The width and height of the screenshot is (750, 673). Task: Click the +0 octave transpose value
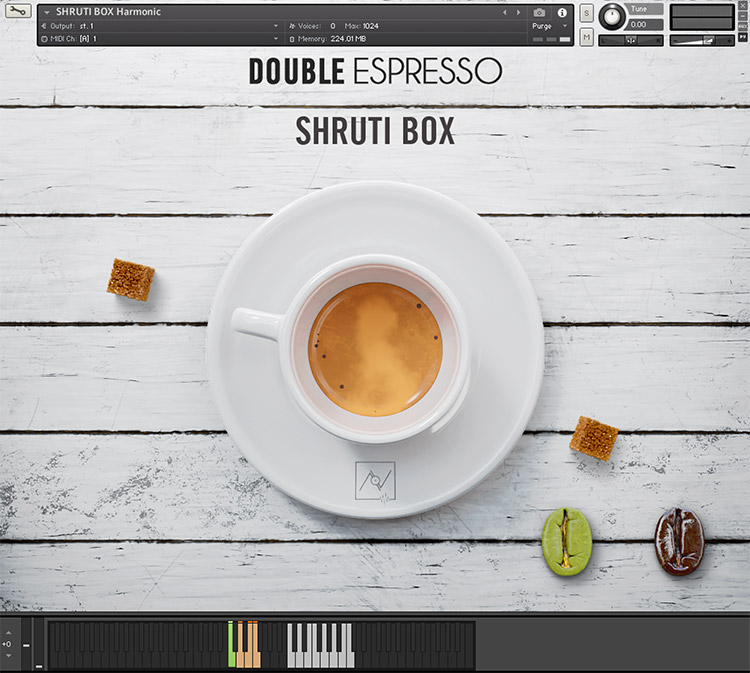[7, 644]
